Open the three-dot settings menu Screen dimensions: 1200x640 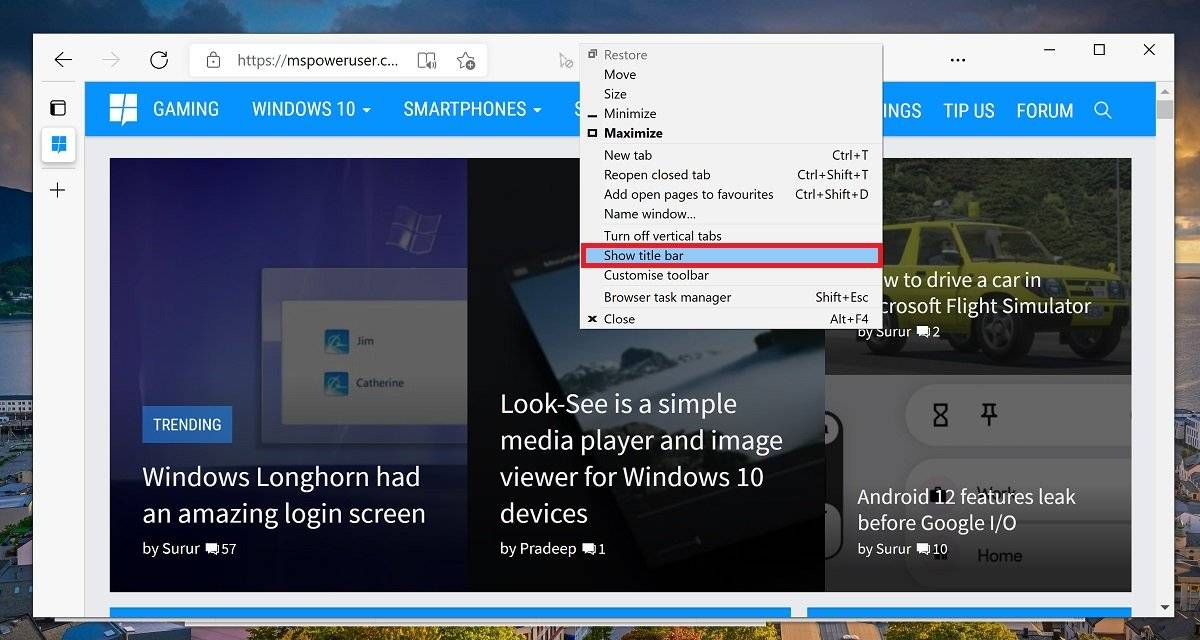[958, 60]
